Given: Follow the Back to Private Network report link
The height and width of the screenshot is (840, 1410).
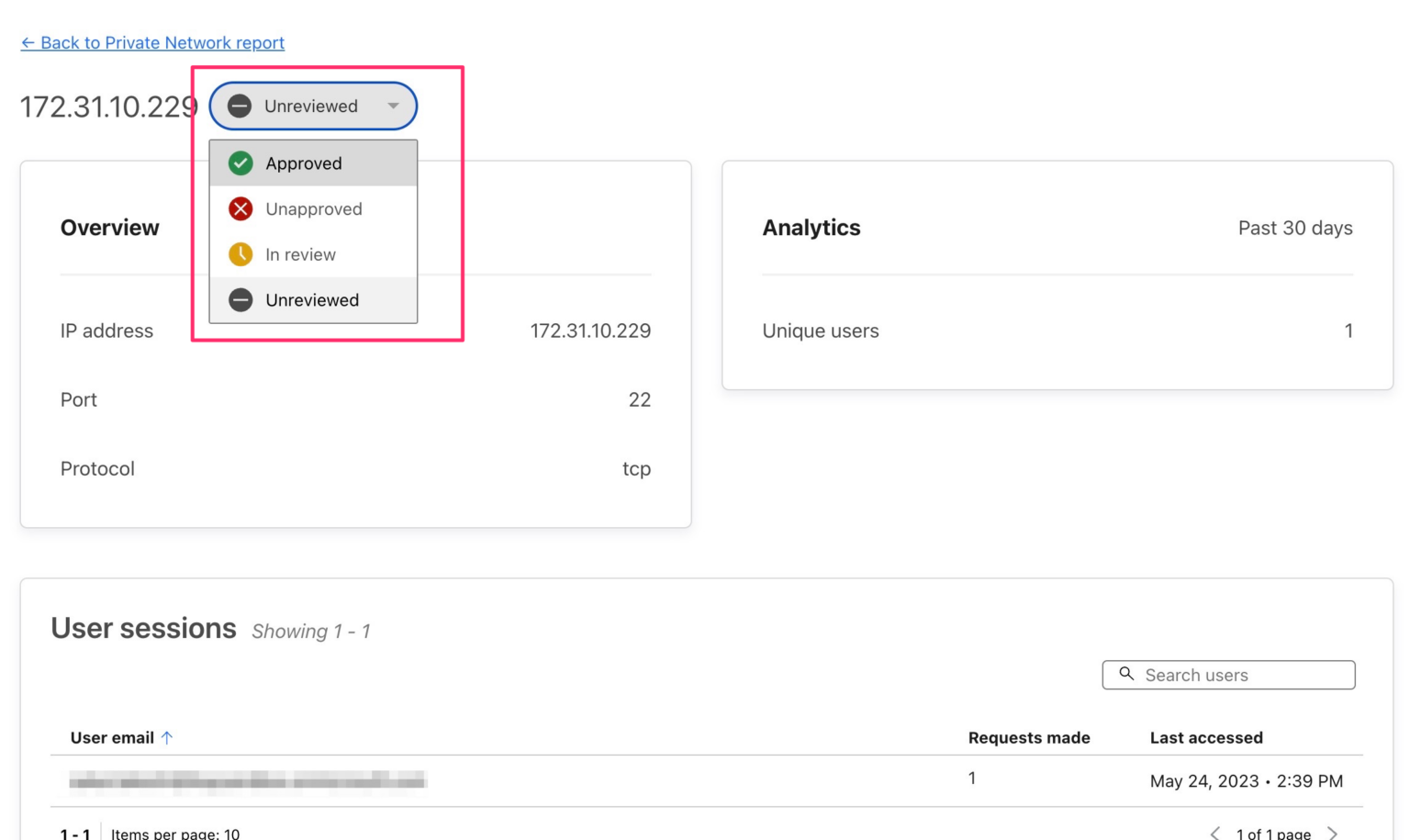Looking at the screenshot, I should [x=154, y=42].
